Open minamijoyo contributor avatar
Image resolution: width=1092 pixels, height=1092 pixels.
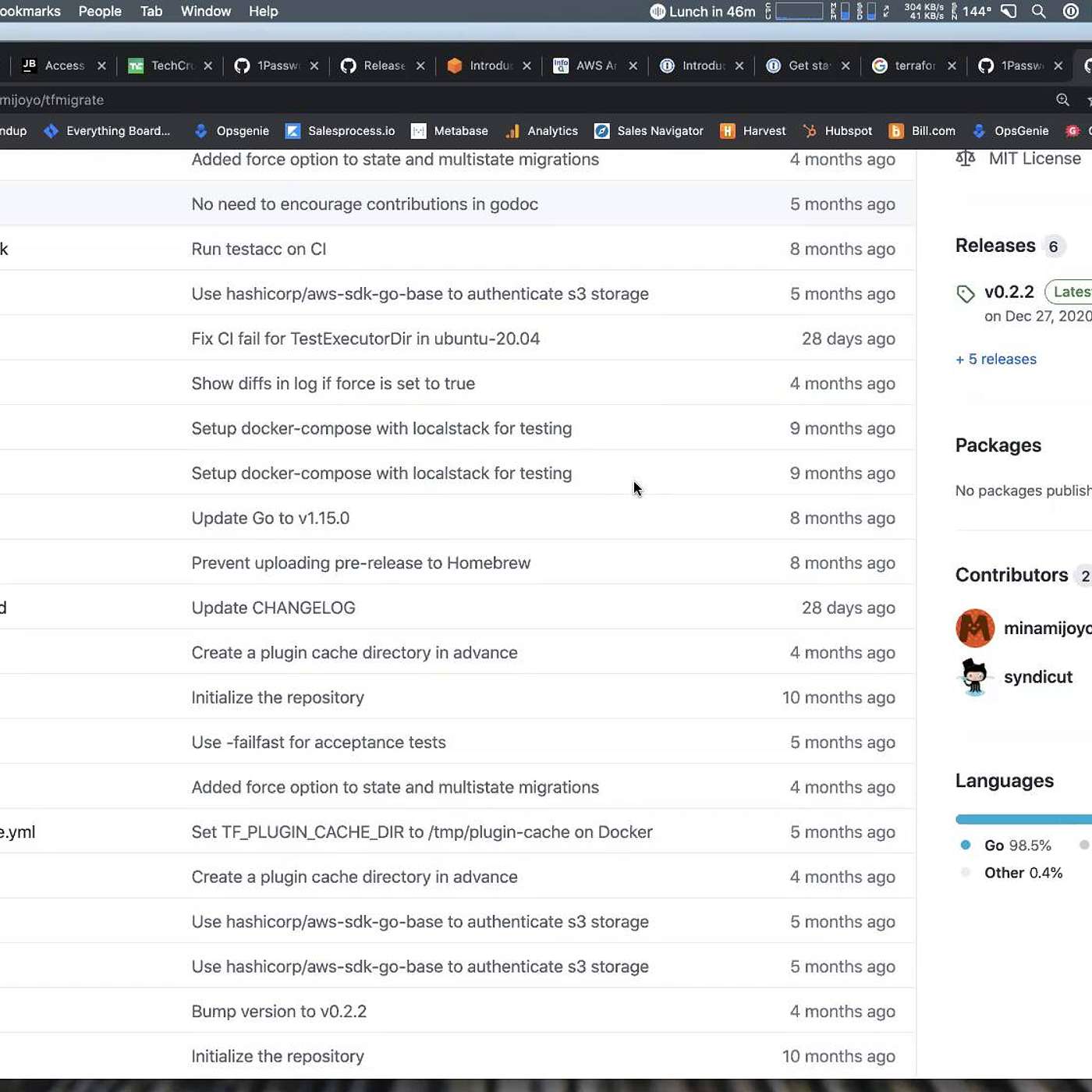[x=975, y=629]
